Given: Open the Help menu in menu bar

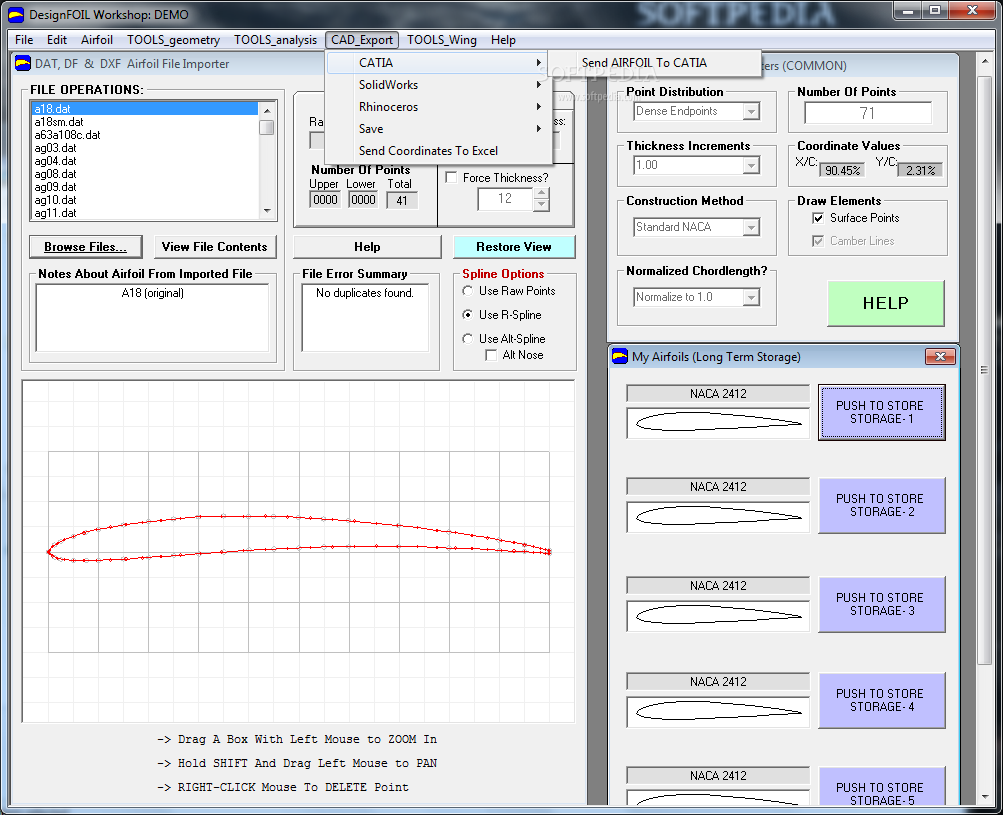Looking at the screenshot, I should 503,40.
